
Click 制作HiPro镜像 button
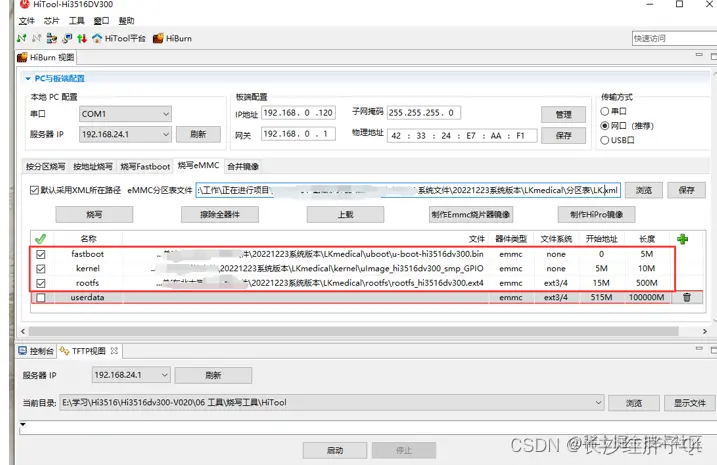(596, 214)
